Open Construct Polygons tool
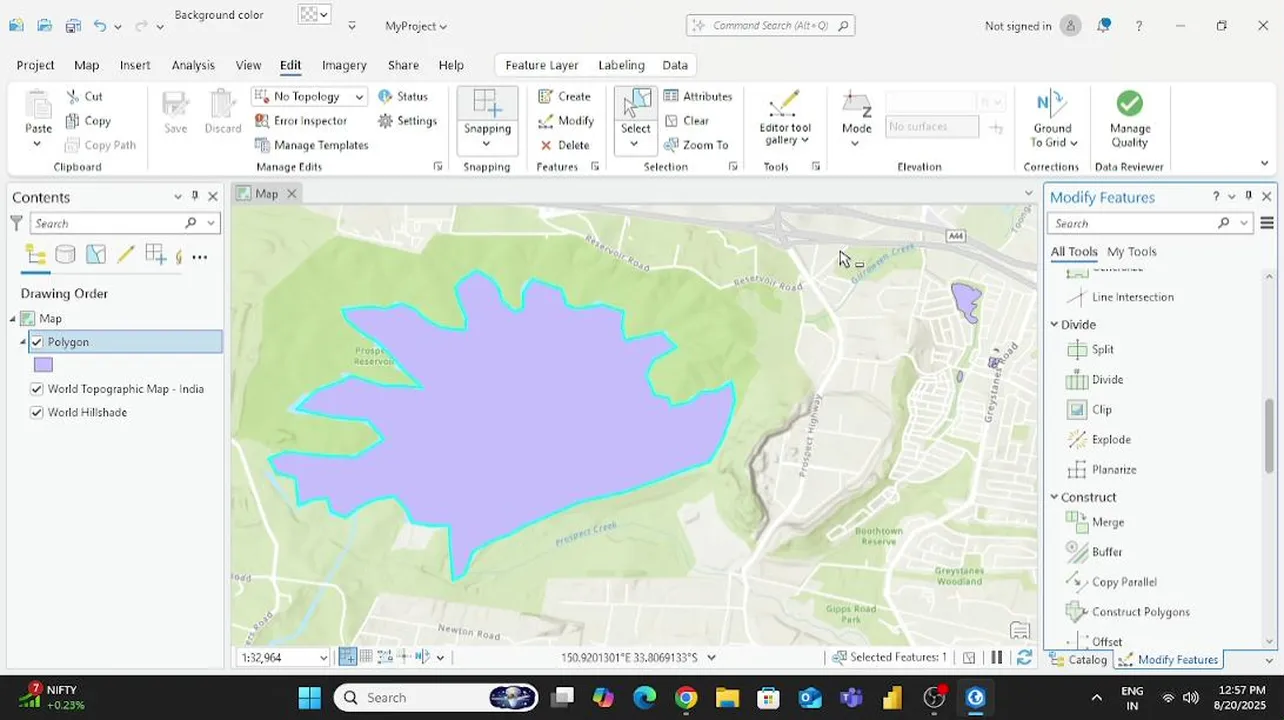1284x720 pixels. [1127, 612]
